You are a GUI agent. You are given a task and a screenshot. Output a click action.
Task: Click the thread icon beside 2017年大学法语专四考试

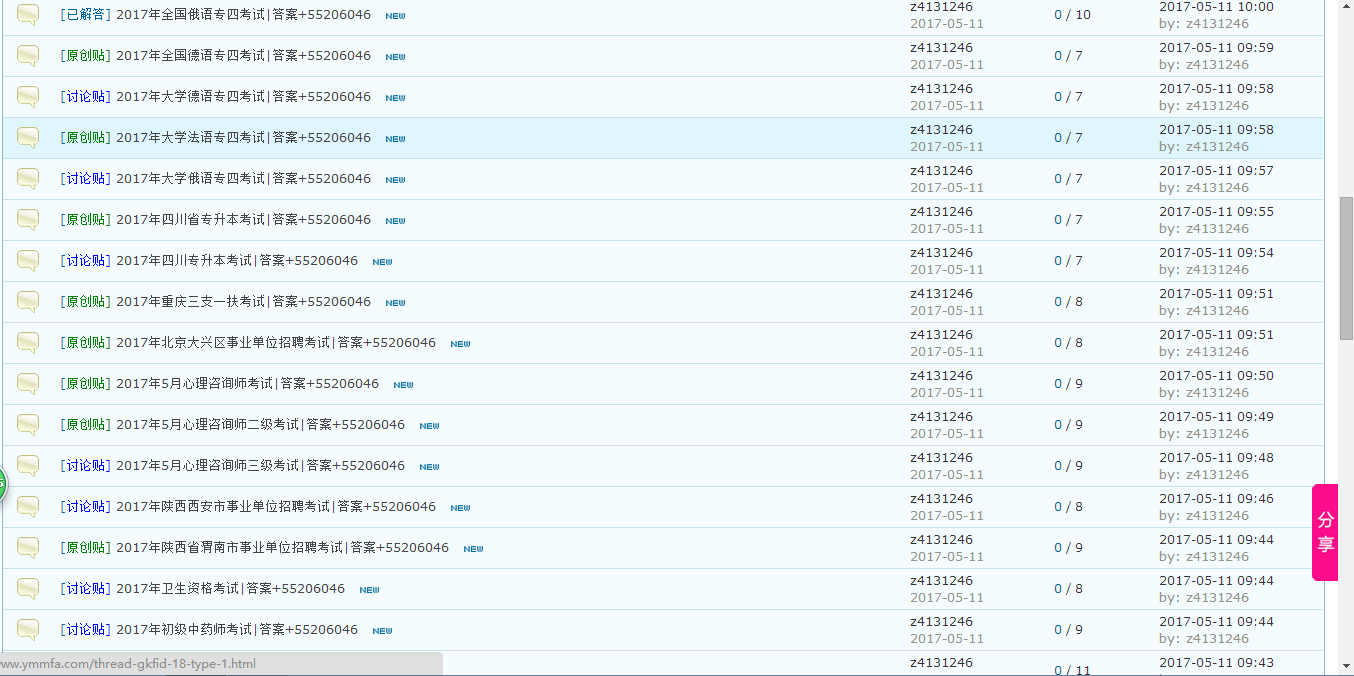(x=28, y=138)
